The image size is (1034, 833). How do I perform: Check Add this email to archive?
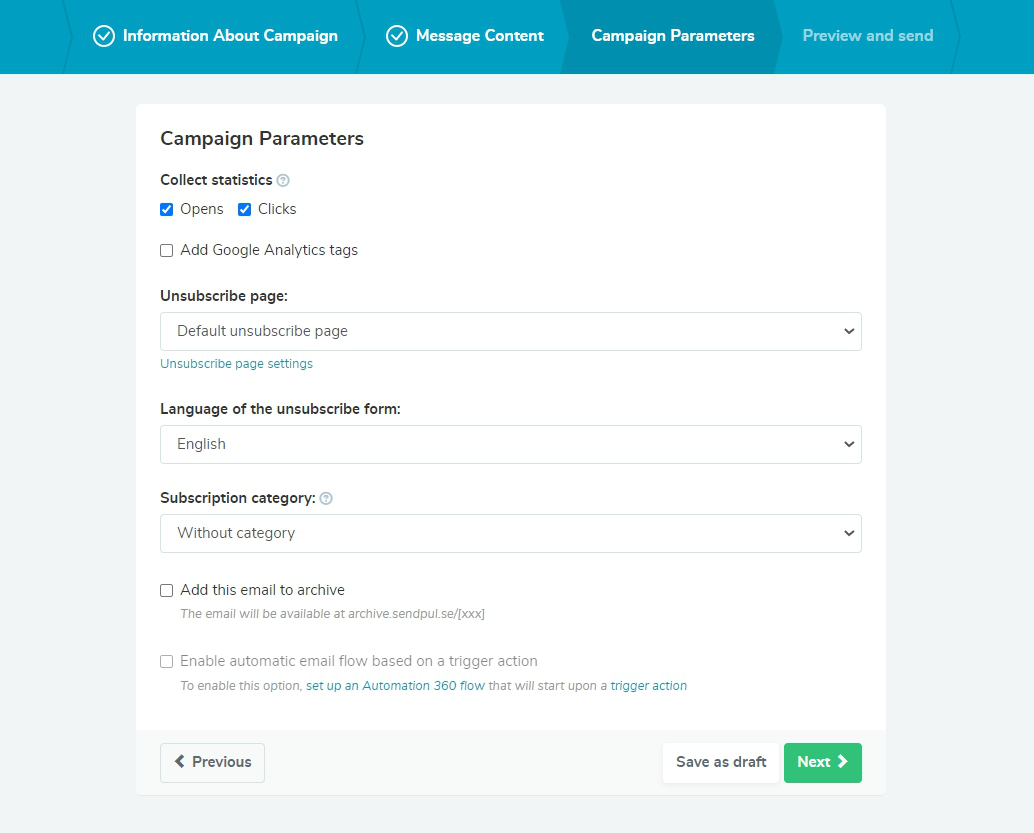coord(166,590)
